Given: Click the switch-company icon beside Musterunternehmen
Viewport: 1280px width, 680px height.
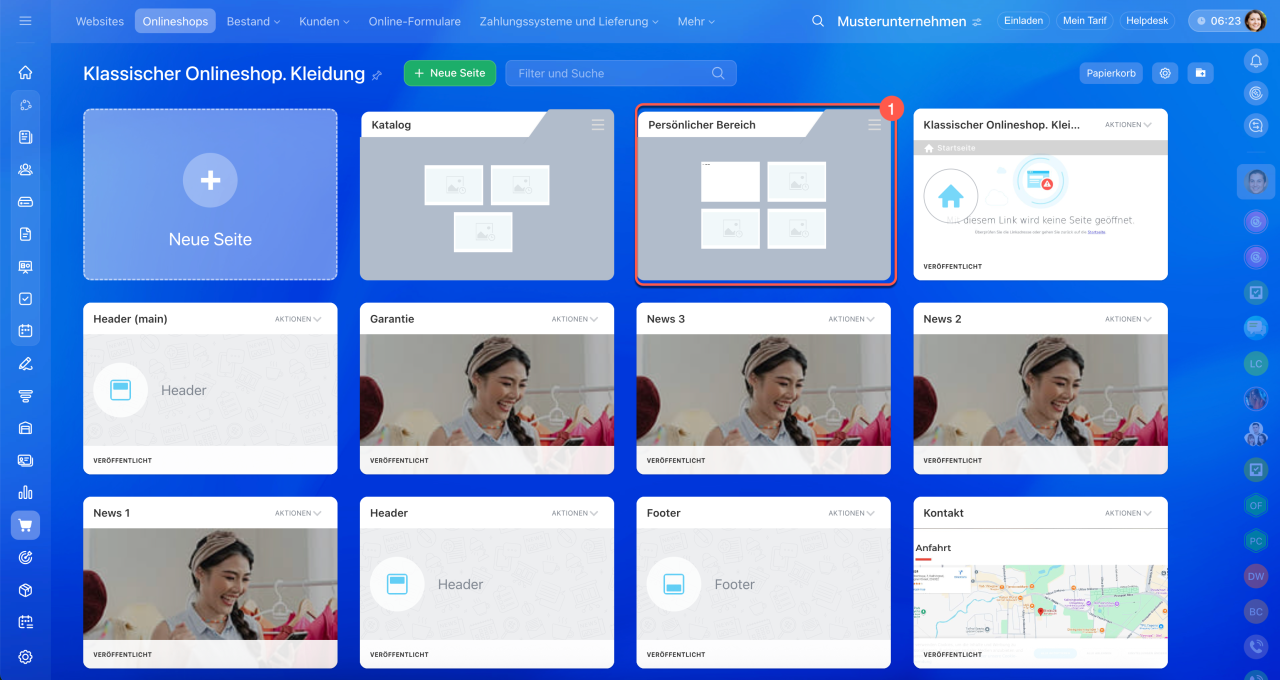Looking at the screenshot, I should point(977,21).
